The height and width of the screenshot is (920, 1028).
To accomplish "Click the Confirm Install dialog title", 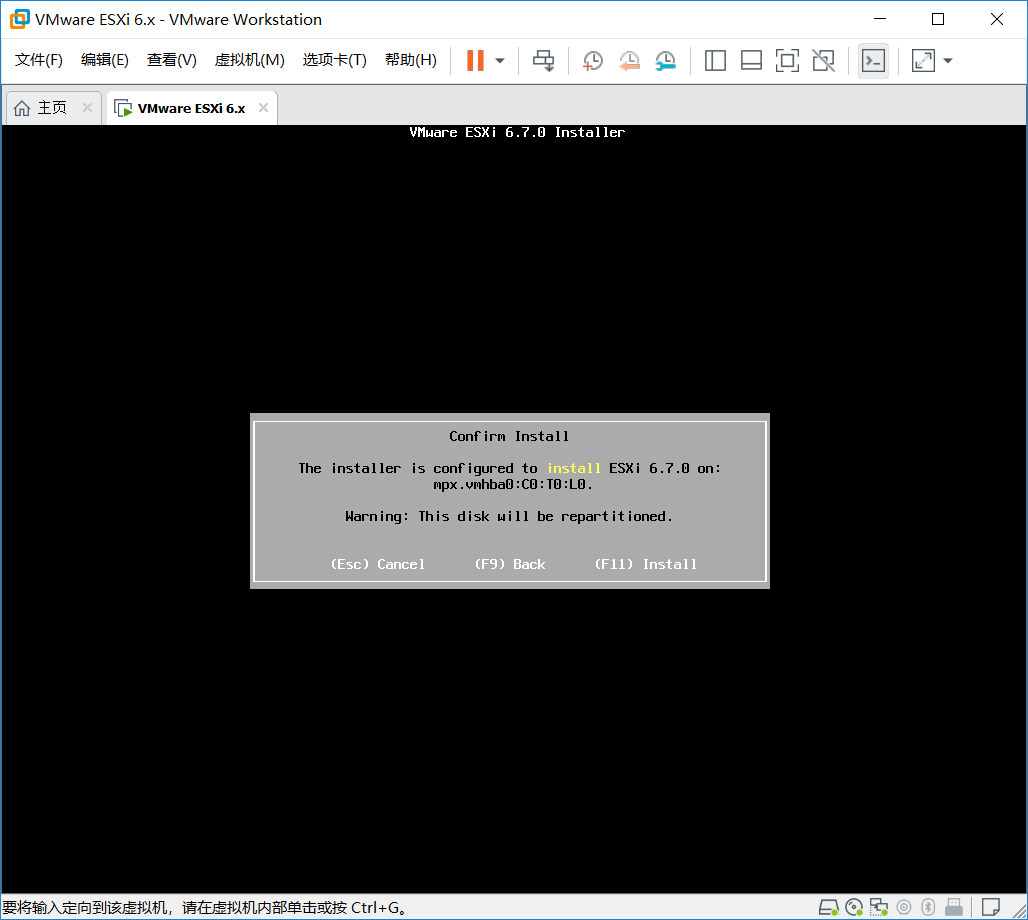I will [509, 436].
